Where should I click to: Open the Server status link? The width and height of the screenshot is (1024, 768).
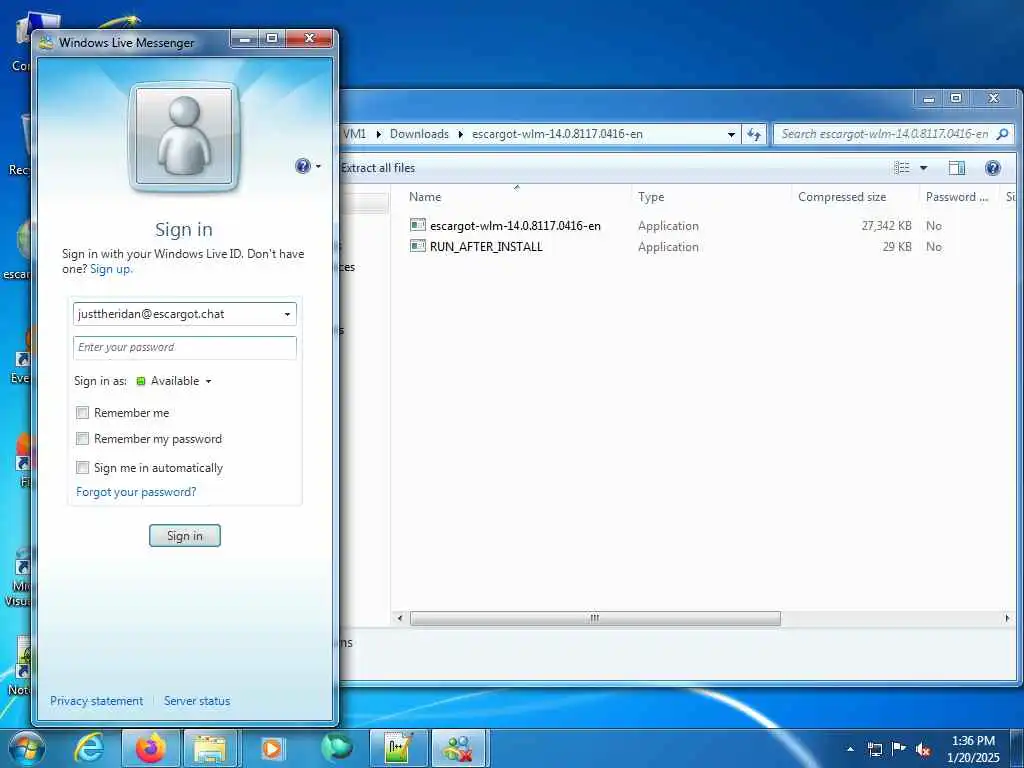pyautogui.click(x=197, y=701)
